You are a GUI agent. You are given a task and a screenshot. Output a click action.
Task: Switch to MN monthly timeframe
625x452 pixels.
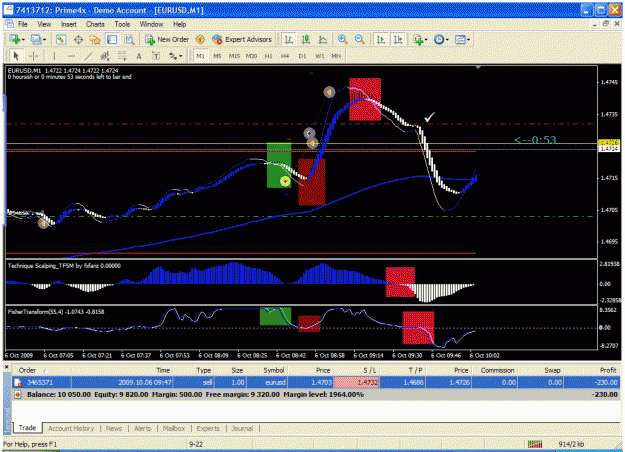336,56
